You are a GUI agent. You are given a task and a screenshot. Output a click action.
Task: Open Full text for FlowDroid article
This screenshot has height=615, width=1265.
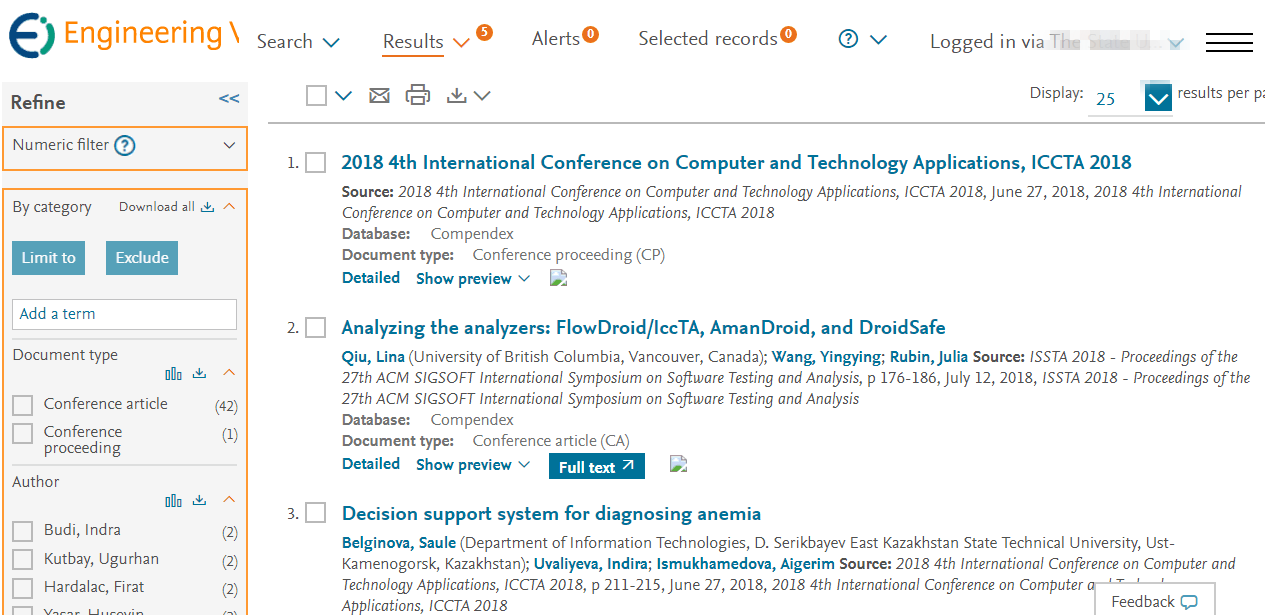coord(596,467)
